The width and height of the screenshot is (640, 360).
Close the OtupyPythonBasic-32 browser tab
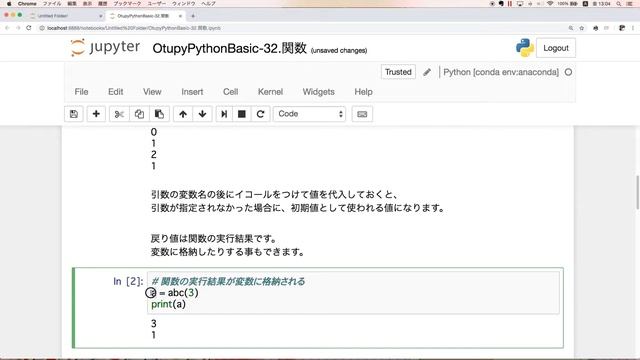180,16
